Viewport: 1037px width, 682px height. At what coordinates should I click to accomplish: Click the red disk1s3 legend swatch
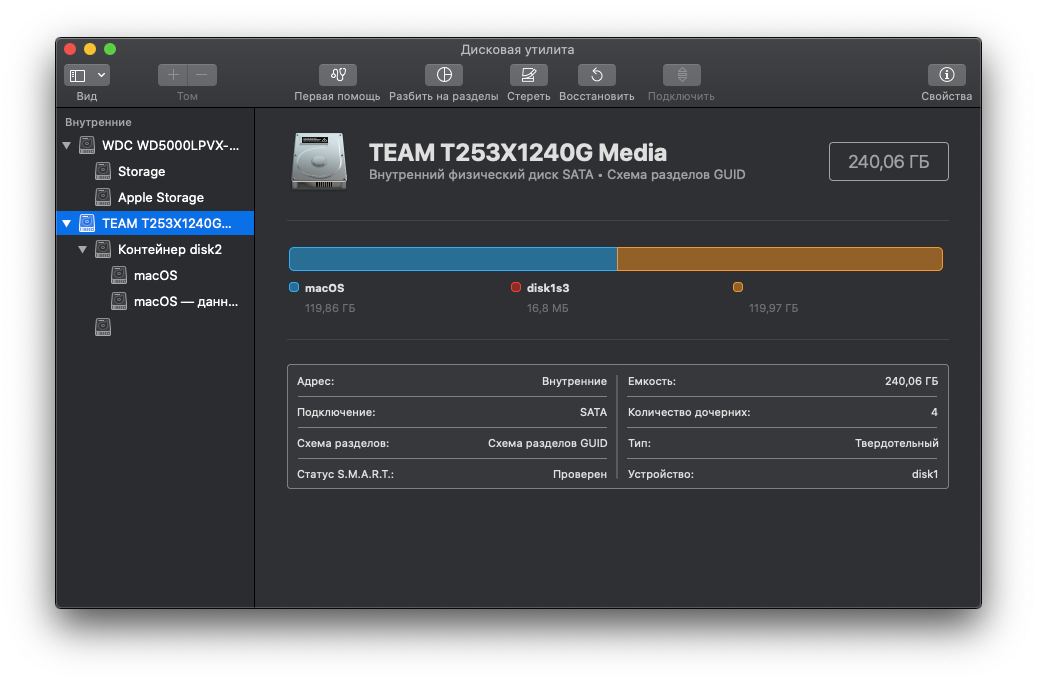[x=516, y=287]
